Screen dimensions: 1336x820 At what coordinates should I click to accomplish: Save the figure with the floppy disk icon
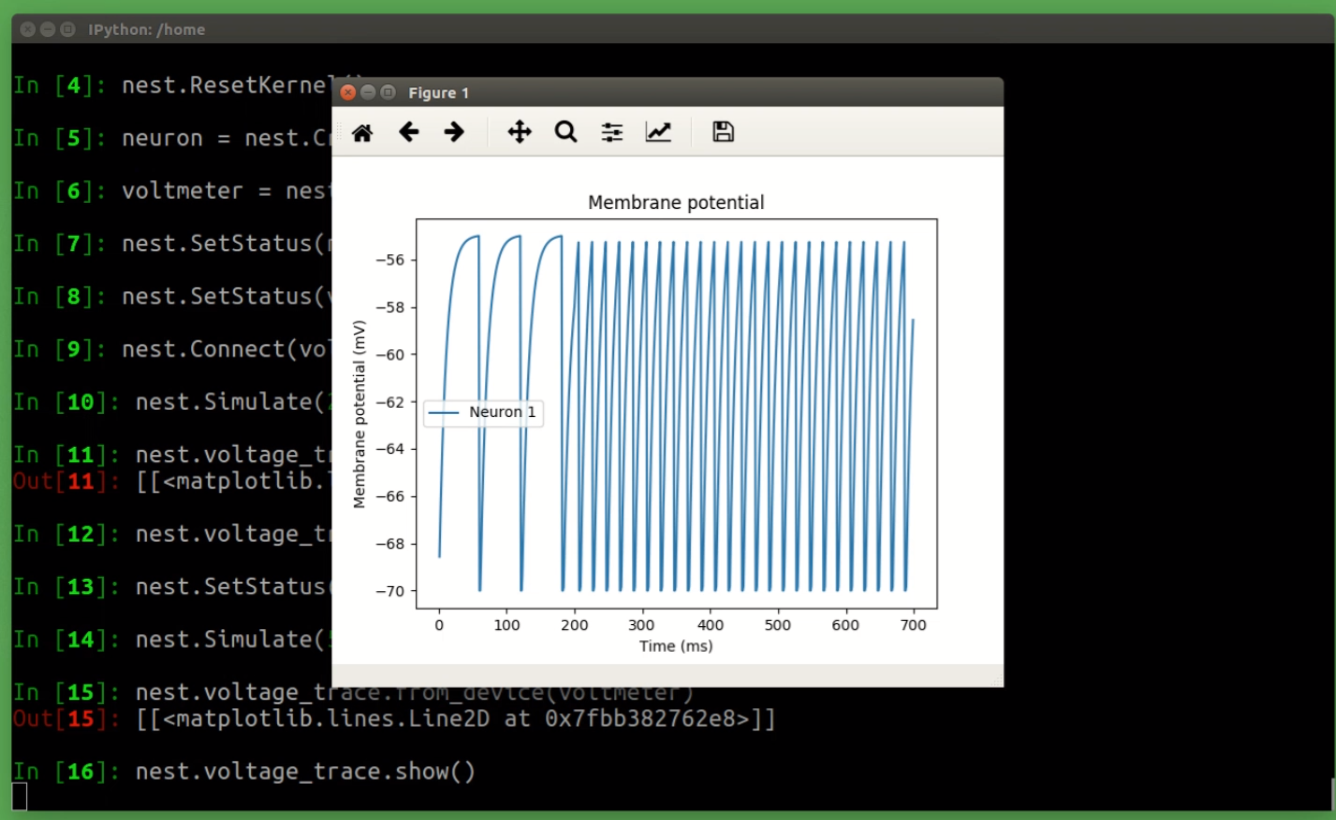click(x=723, y=132)
